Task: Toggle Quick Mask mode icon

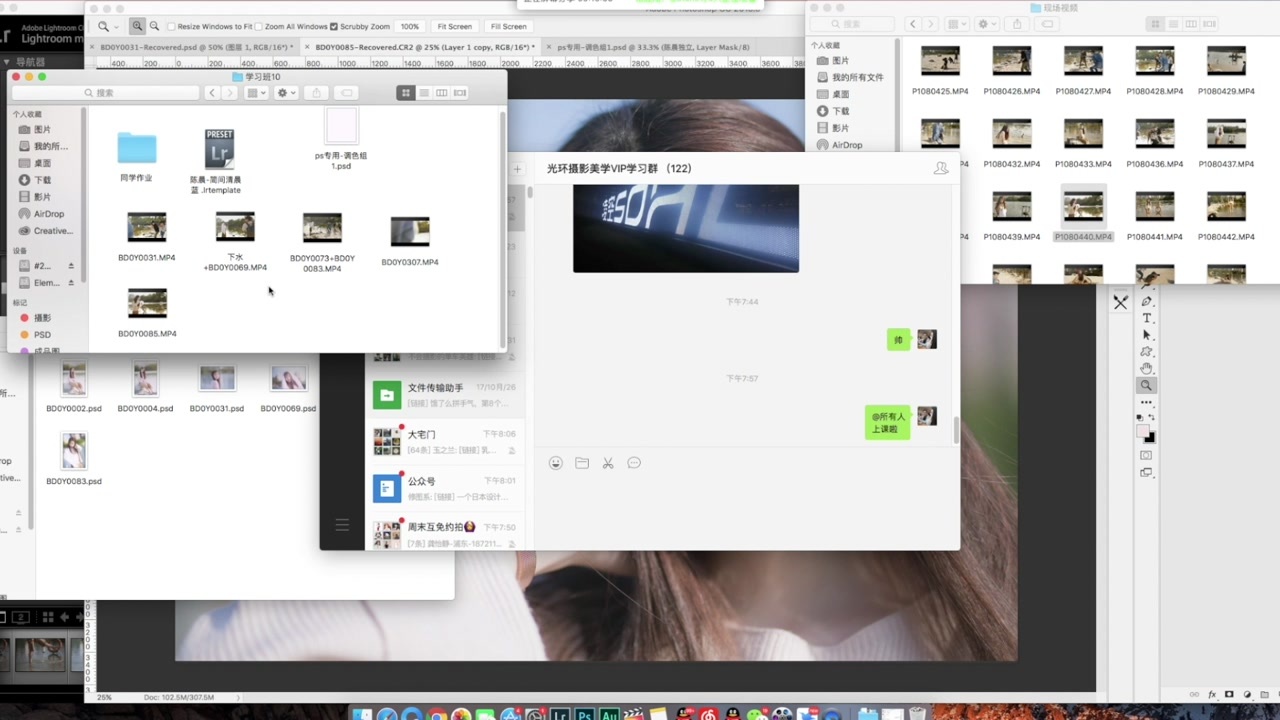Action: pos(1147,455)
